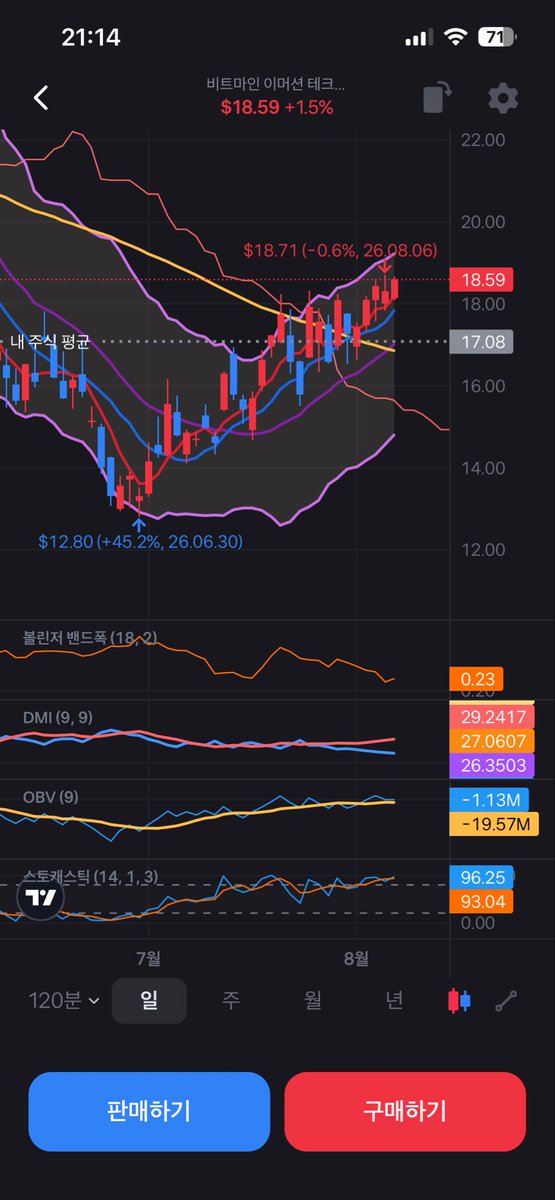Screen dimensions: 555x1200
Task: Select the 일 (daily) tab
Action: 149,1000
